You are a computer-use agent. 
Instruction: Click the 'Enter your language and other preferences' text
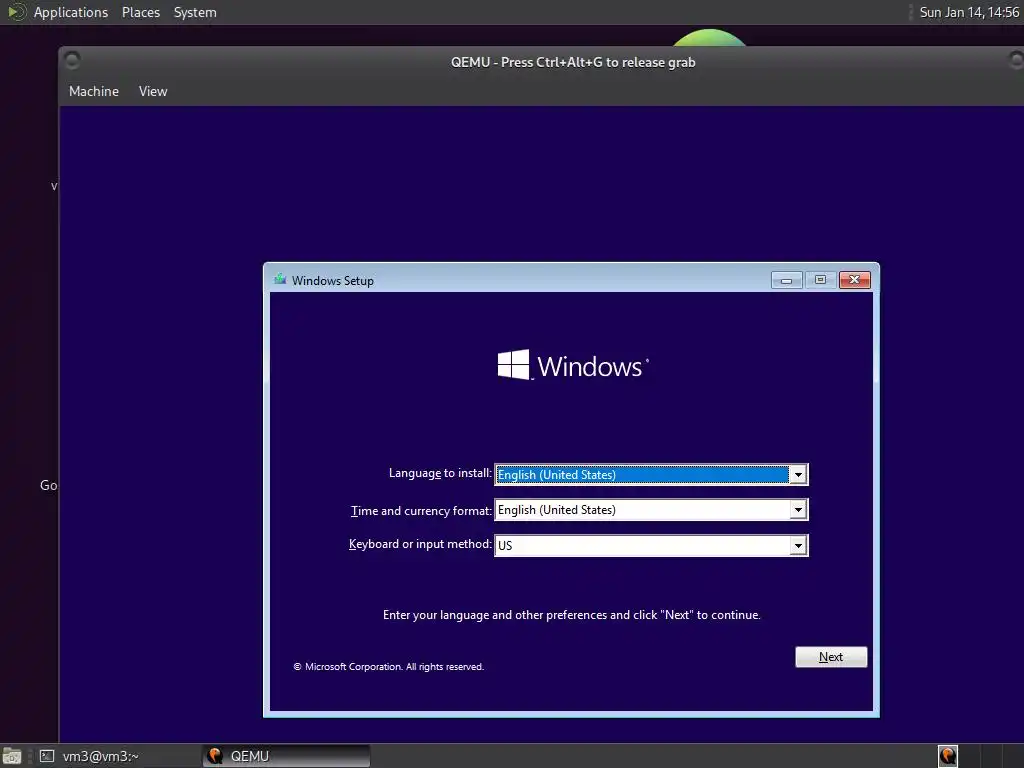coord(571,615)
